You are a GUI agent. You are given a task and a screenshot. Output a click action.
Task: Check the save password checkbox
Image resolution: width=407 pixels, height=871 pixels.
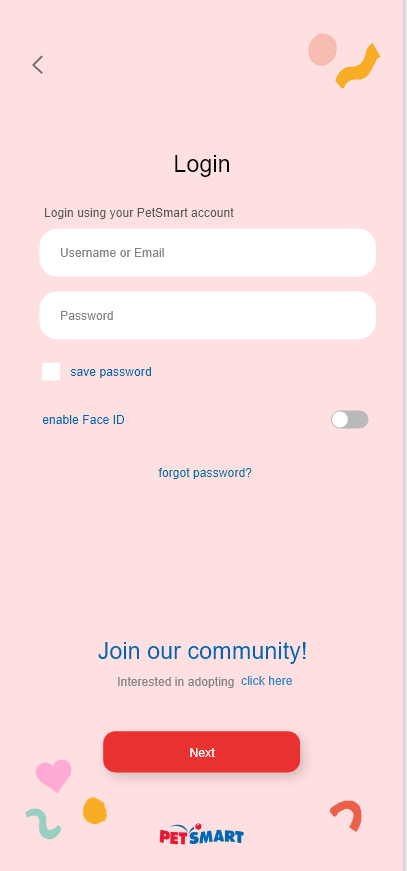pos(51,372)
